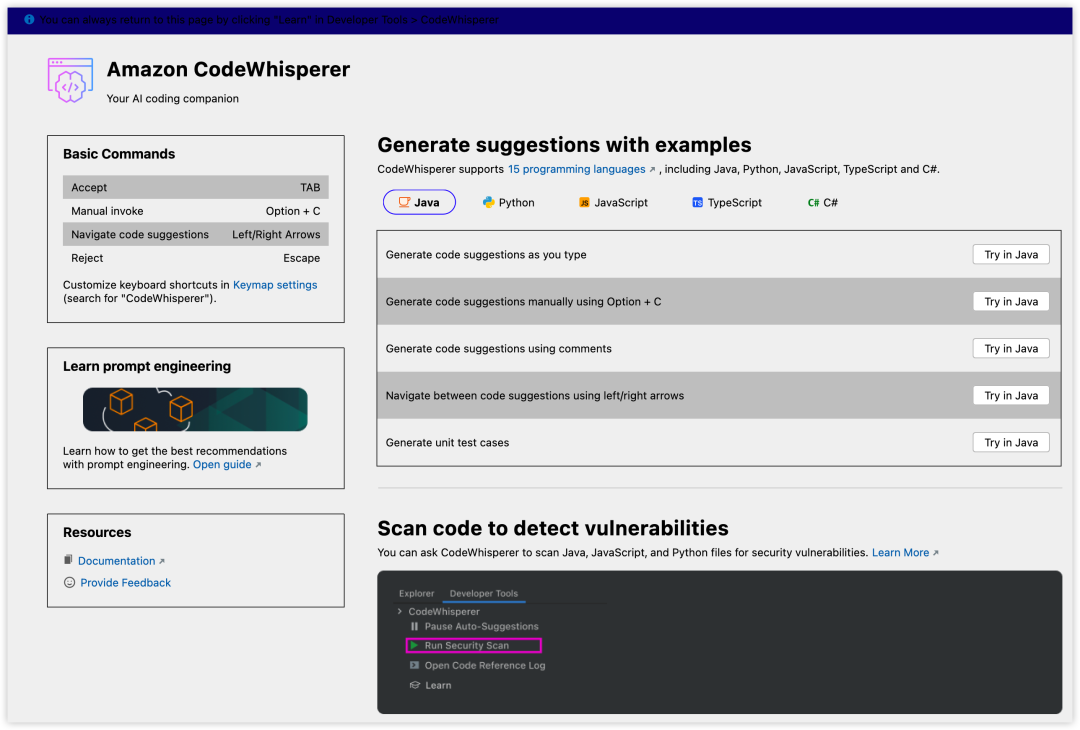Click the external arrow next to Documentation
The width and height of the screenshot is (1080, 730).
162,561
